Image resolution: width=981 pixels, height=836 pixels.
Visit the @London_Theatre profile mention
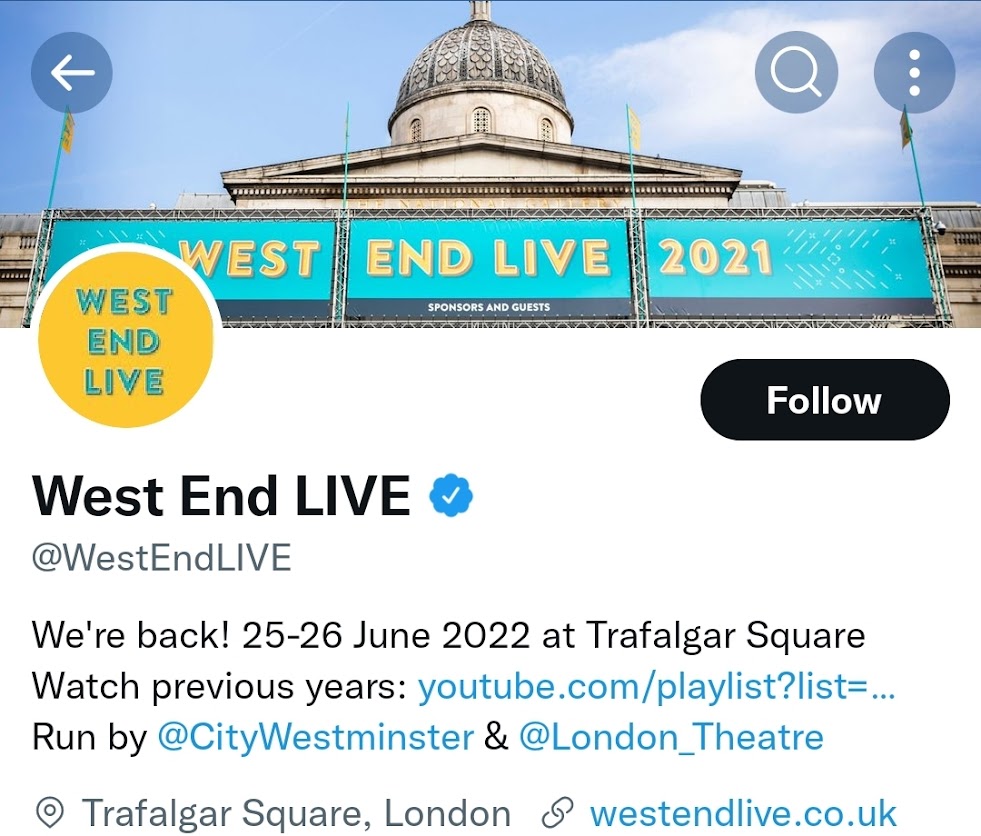click(x=671, y=737)
